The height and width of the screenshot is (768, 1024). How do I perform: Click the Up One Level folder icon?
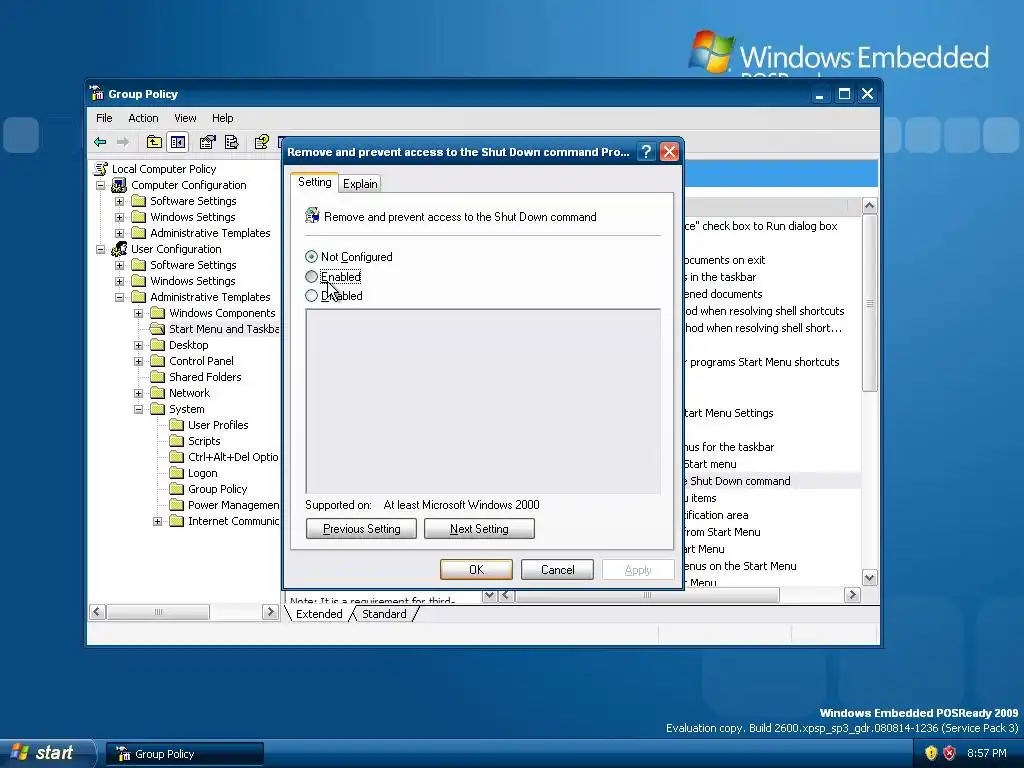point(154,142)
